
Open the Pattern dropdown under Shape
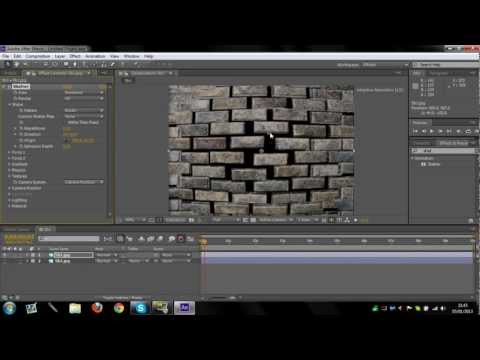(84, 110)
